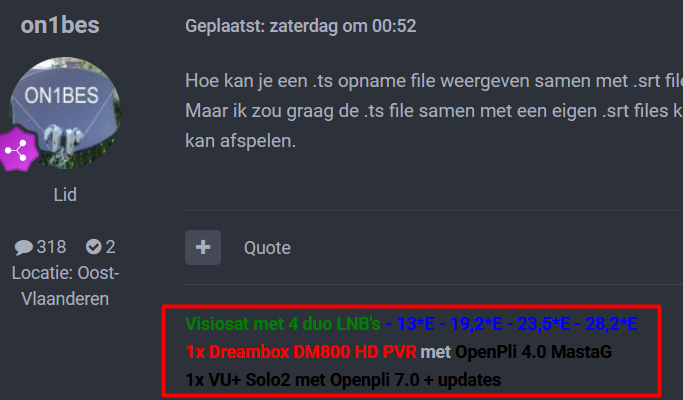683x400 pixels.
Task: Open the on1bes username profile link
Action: click(60, 25)
